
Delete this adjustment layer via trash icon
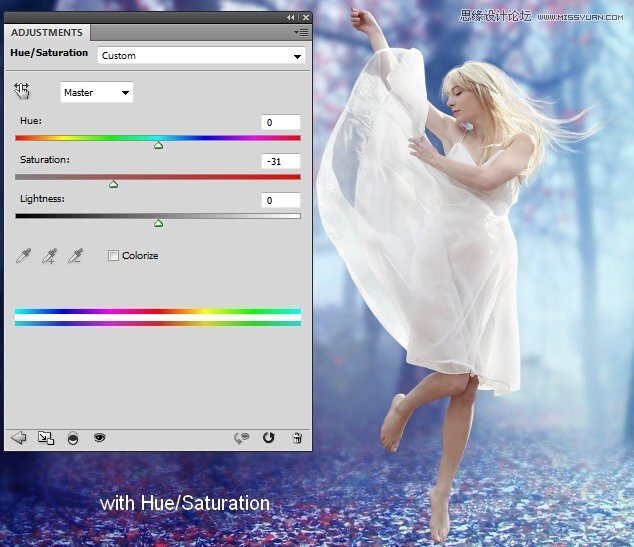296,438
